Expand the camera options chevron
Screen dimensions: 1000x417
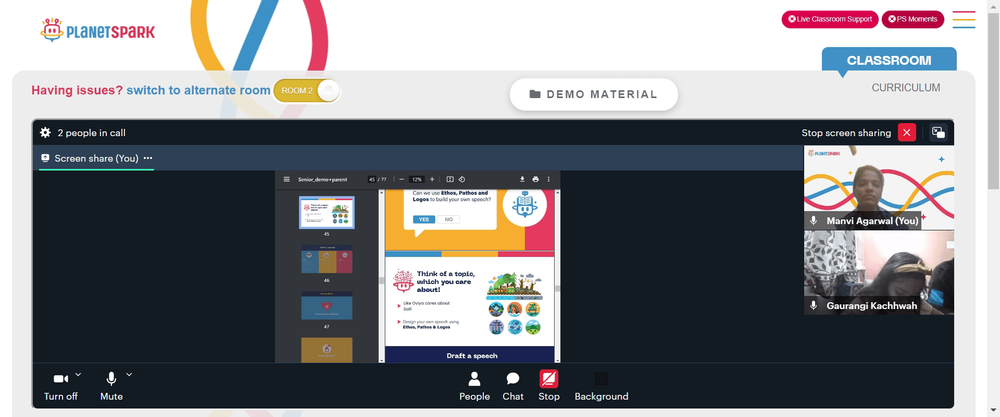click(x=78, y=374)
